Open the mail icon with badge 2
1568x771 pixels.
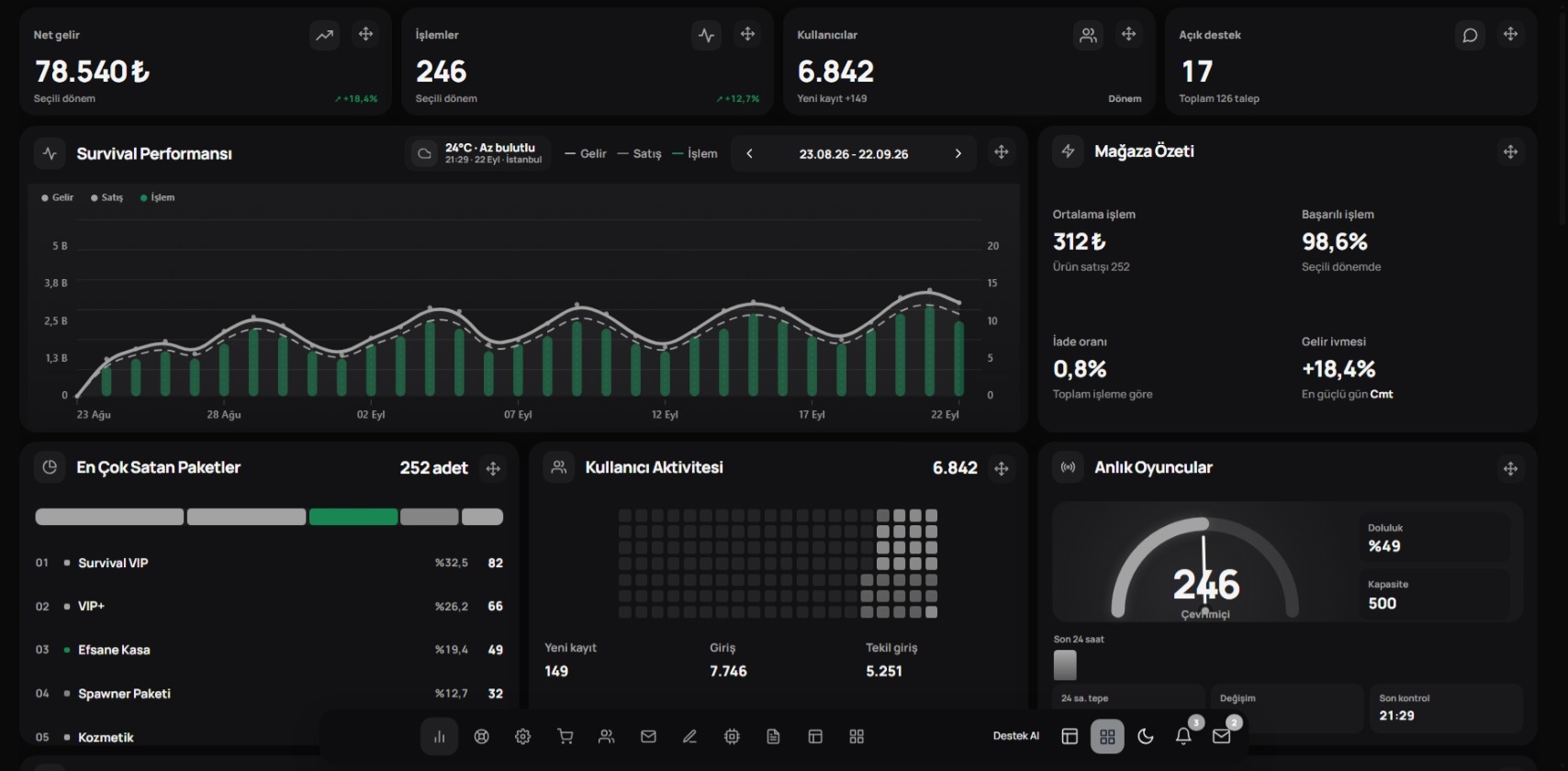[1222, 736]
